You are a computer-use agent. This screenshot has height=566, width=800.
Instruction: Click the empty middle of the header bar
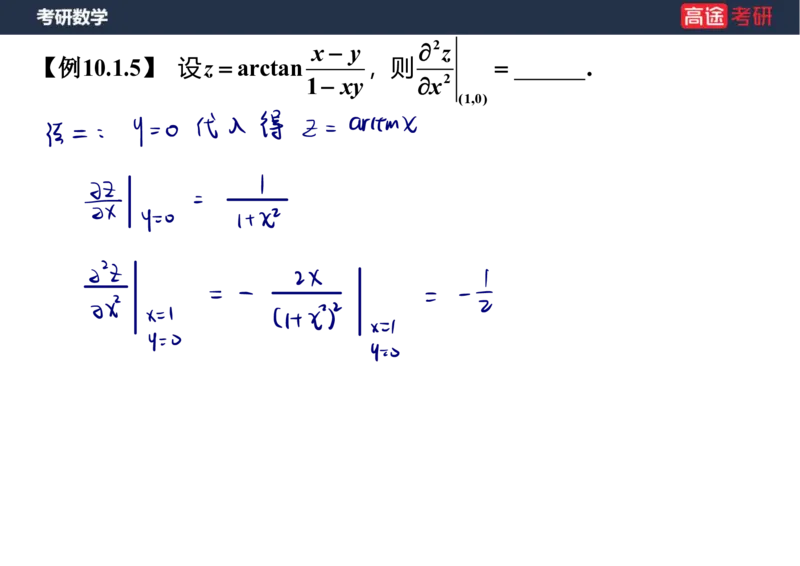pyautogui.click(x=400, y=17)
